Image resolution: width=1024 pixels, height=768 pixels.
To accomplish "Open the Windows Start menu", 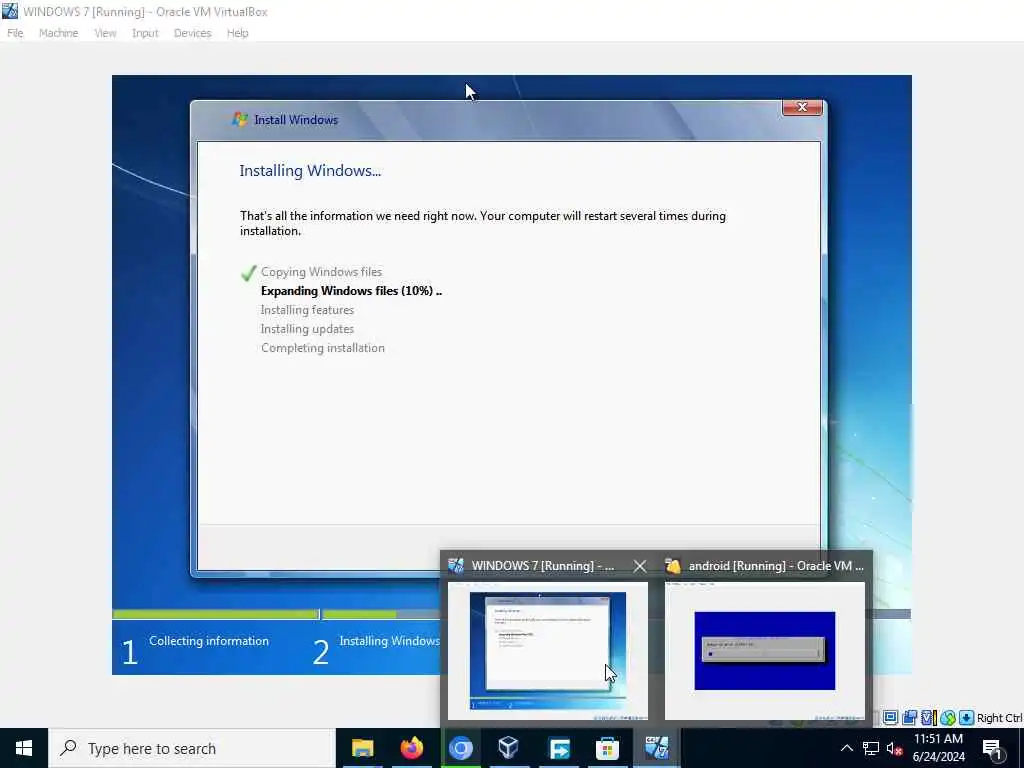I will [x=24, y=748].
